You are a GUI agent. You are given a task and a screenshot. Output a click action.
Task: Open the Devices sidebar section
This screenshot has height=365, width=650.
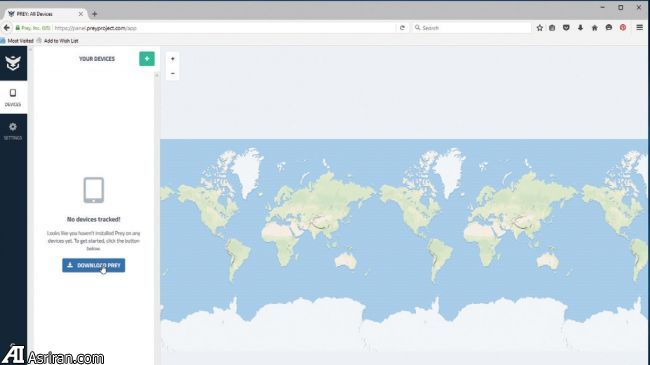coord(13,97)
